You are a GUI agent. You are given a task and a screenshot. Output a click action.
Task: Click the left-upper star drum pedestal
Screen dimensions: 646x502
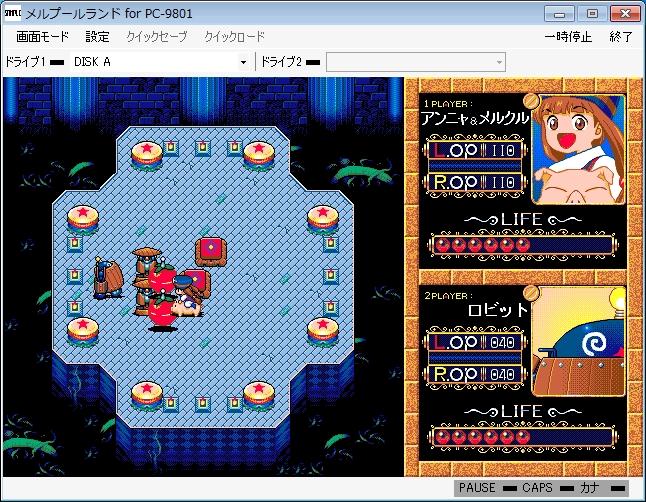(83, 220)
